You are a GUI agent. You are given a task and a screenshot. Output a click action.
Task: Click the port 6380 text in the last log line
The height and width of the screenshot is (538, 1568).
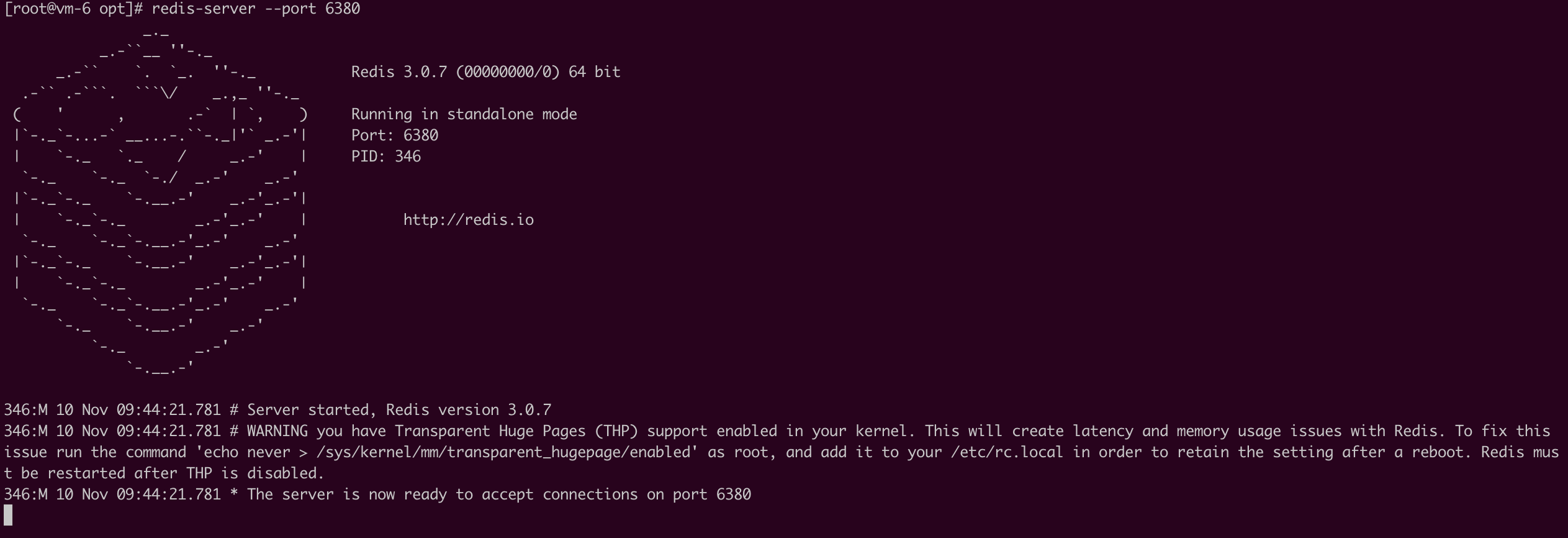point(712,495)
